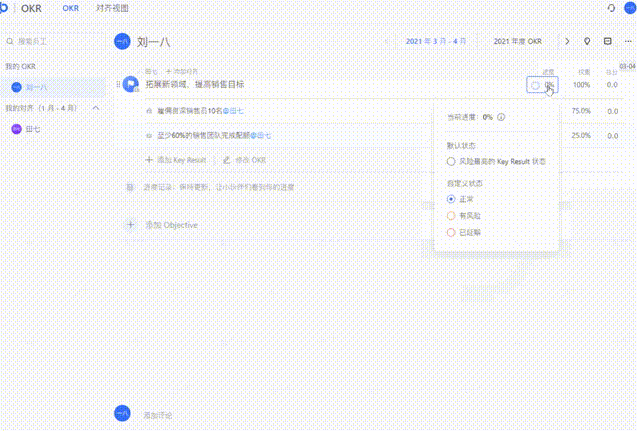Viewport: 637px width, 431px height.
Task: Click 添加 Objective
Action: [171, 225]
